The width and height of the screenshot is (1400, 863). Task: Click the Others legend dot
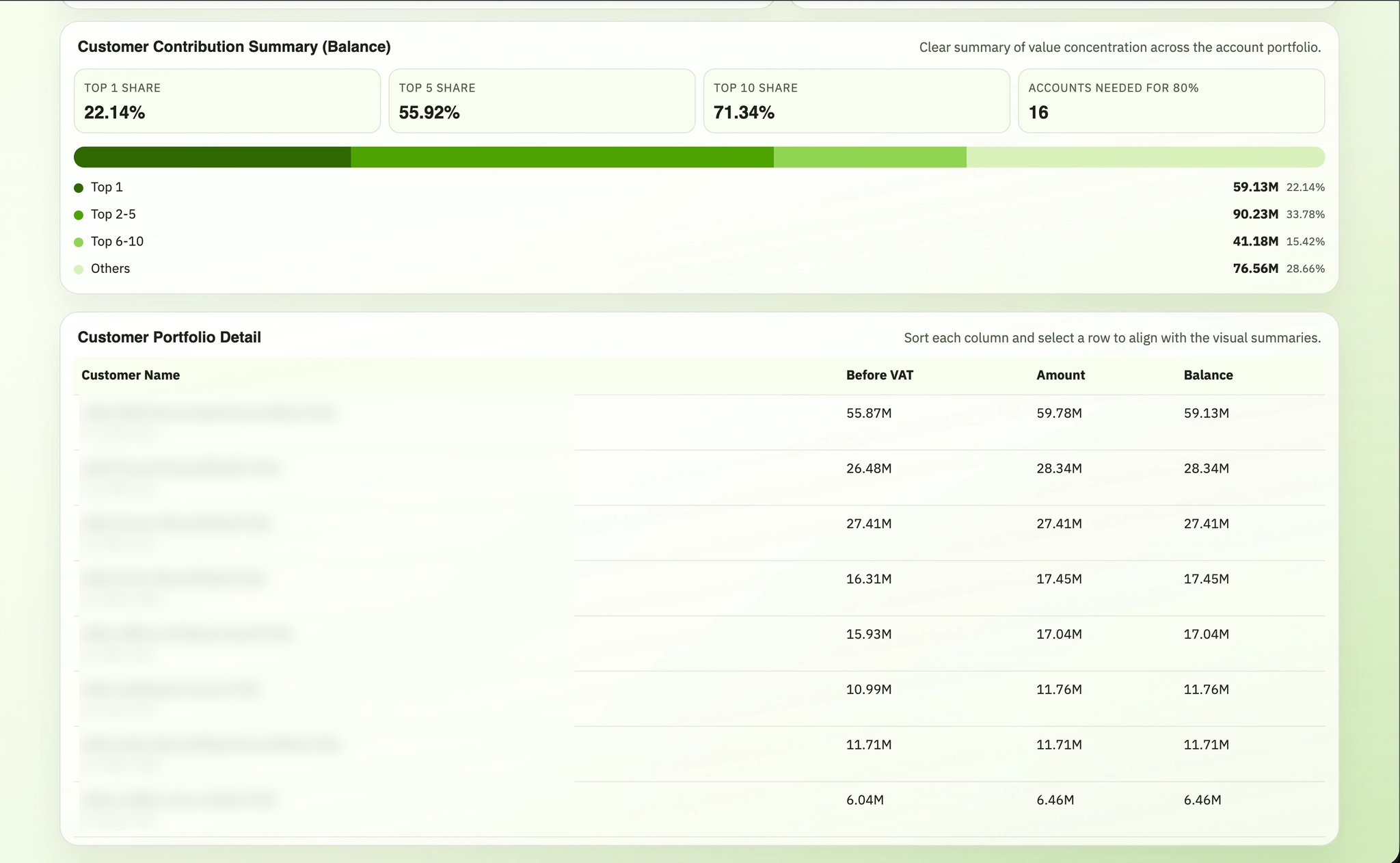pos(79,269)
